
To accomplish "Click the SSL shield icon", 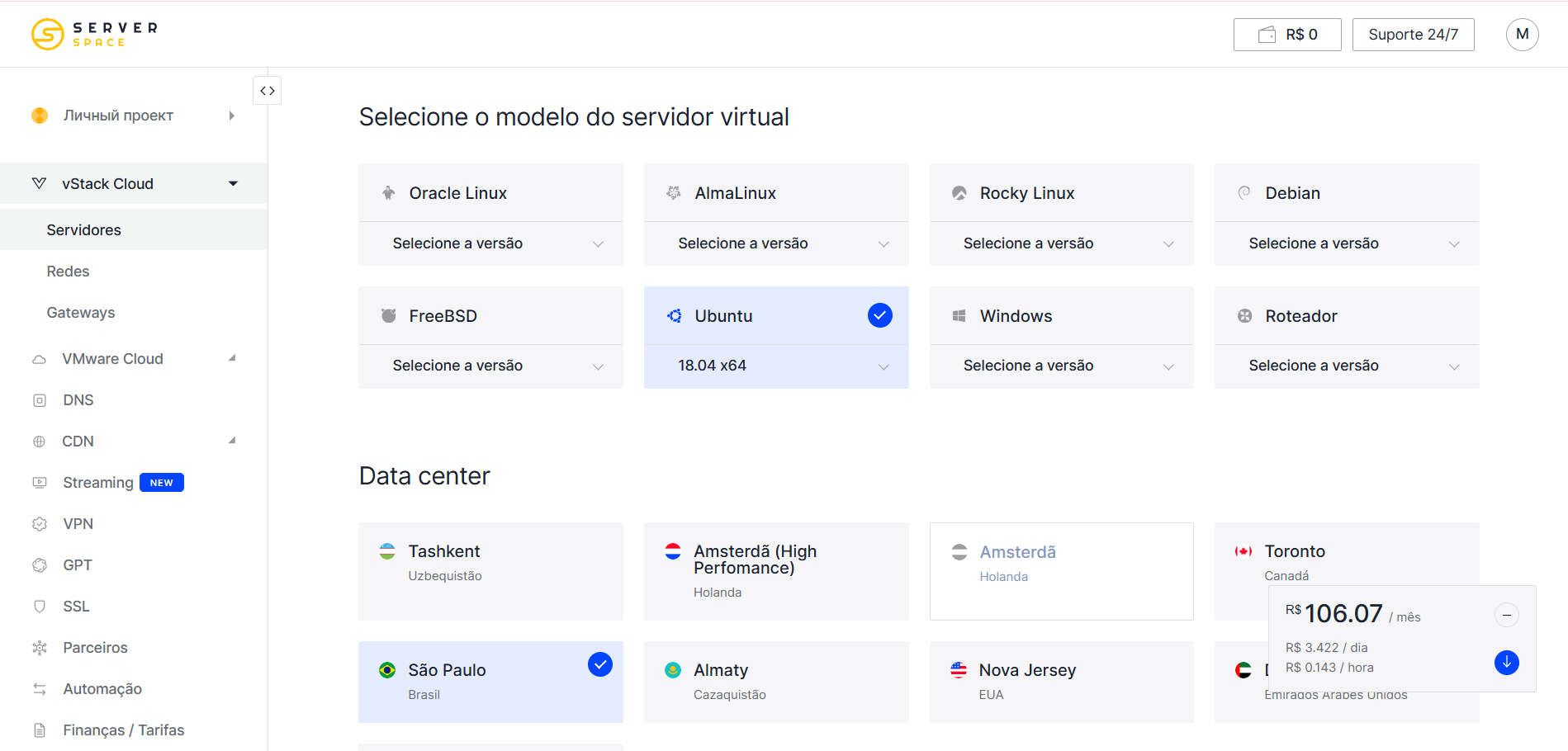I will pos(40,607).
